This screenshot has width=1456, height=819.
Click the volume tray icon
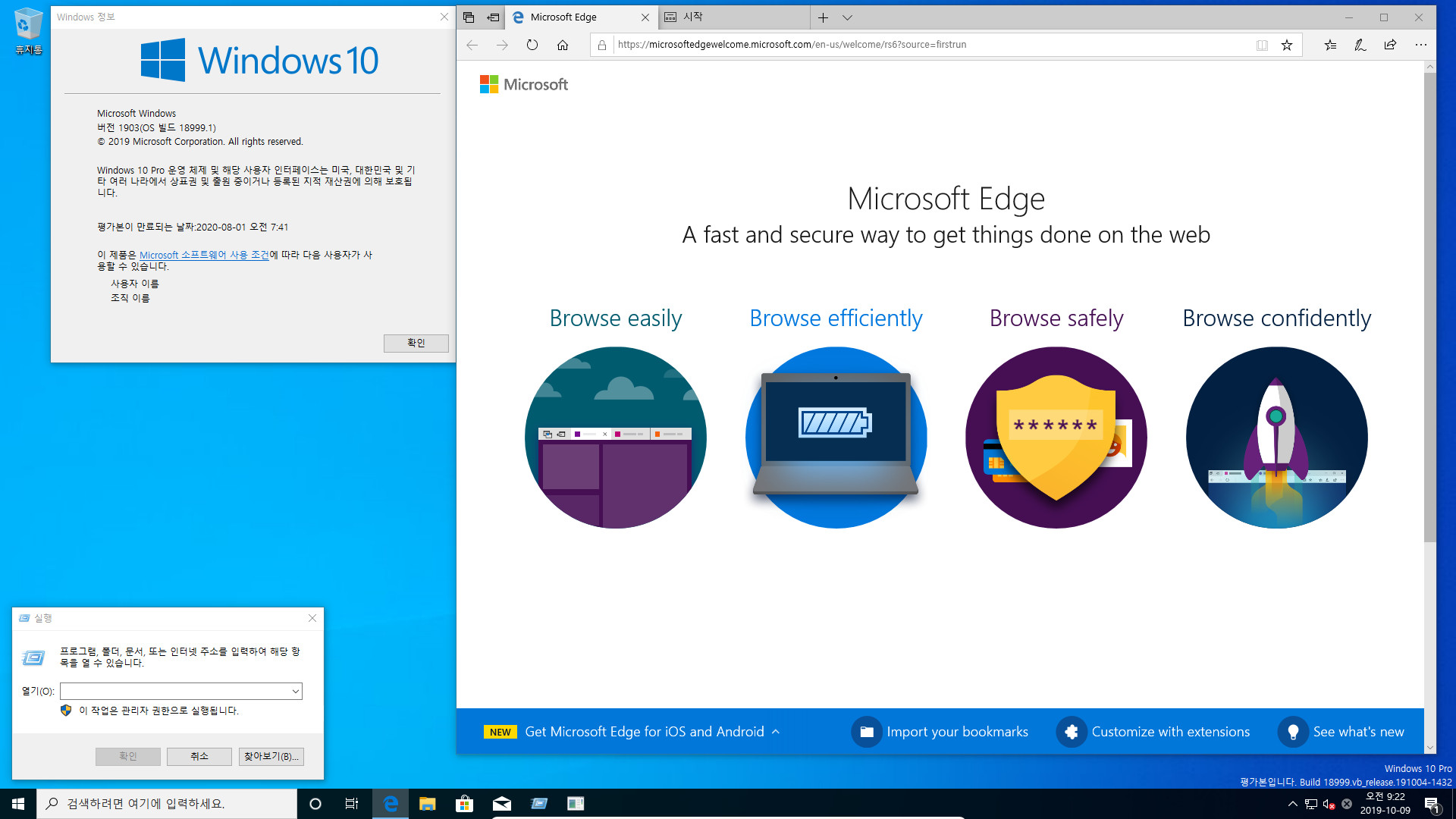(1329, 804)
